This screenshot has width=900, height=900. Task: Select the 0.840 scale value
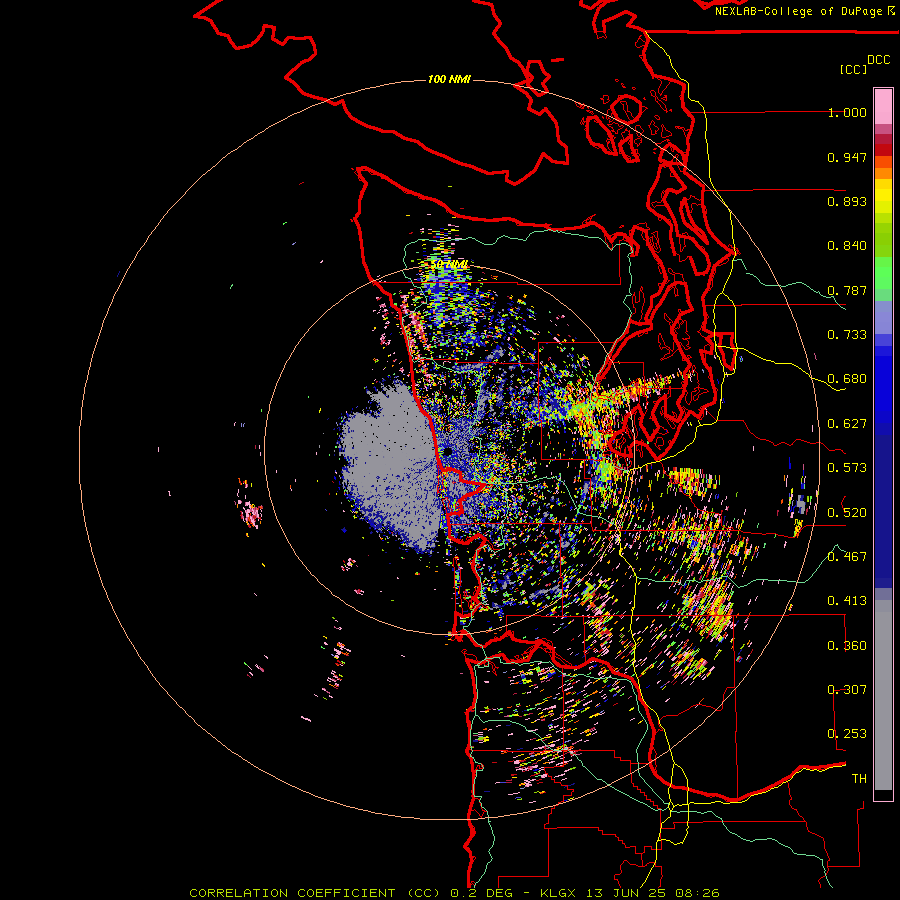coord(847,246)
